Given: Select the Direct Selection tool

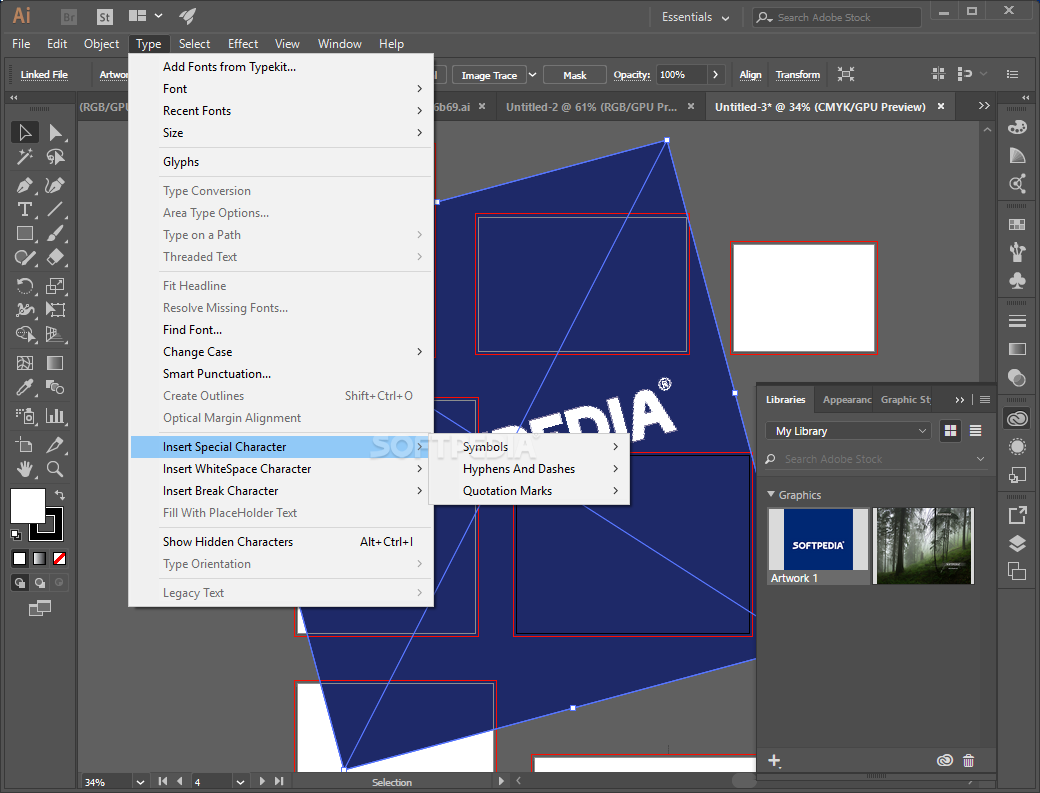Looking at the screenshot, I should 55,133.
